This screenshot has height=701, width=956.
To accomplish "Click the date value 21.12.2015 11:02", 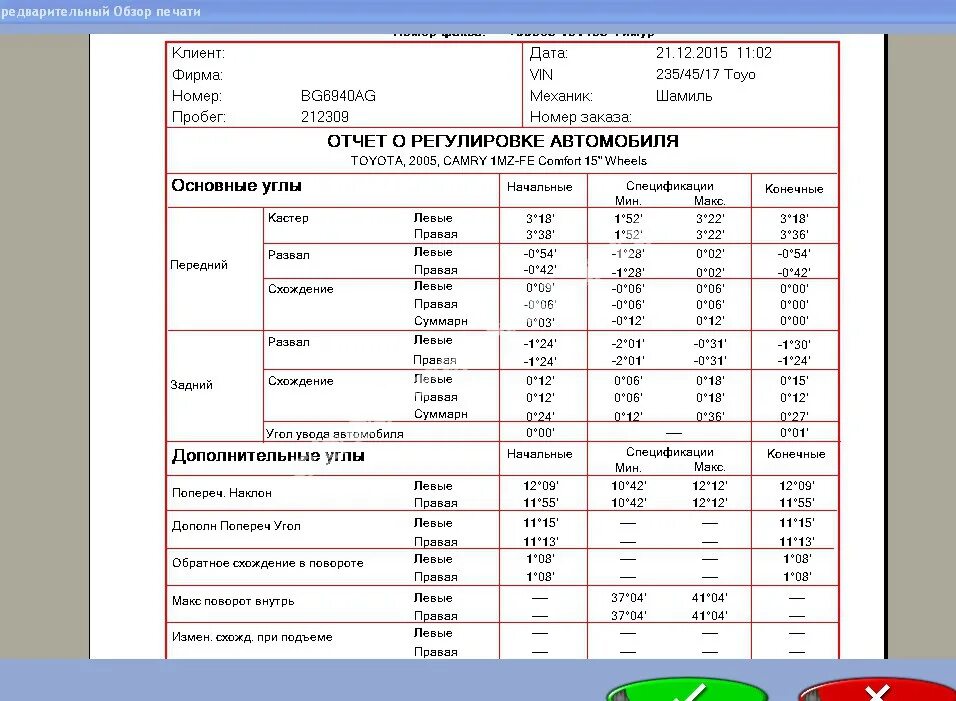I will pos(714,53).
